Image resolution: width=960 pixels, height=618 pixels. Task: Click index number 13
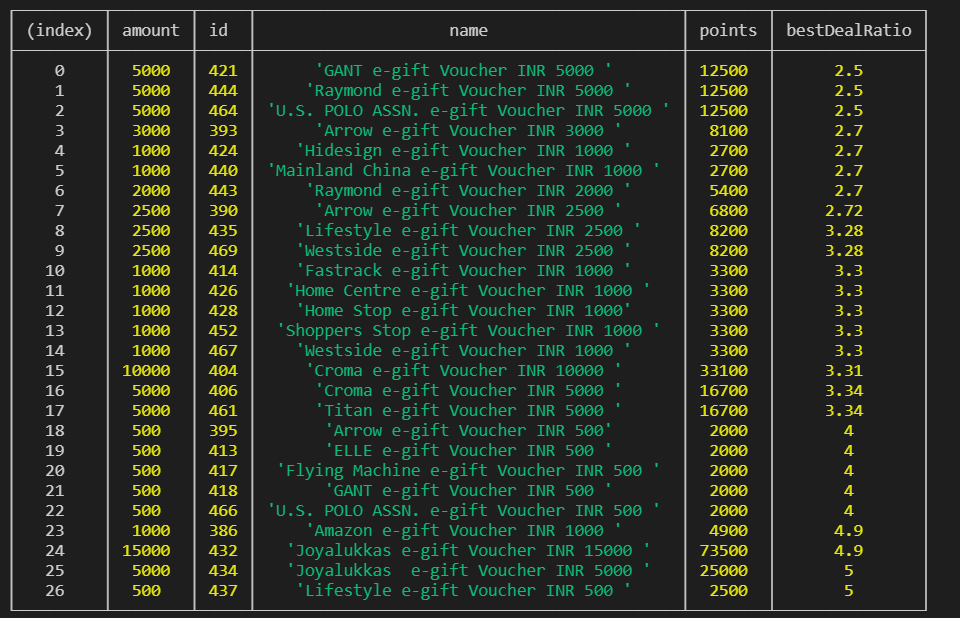(x=54, y=331)
